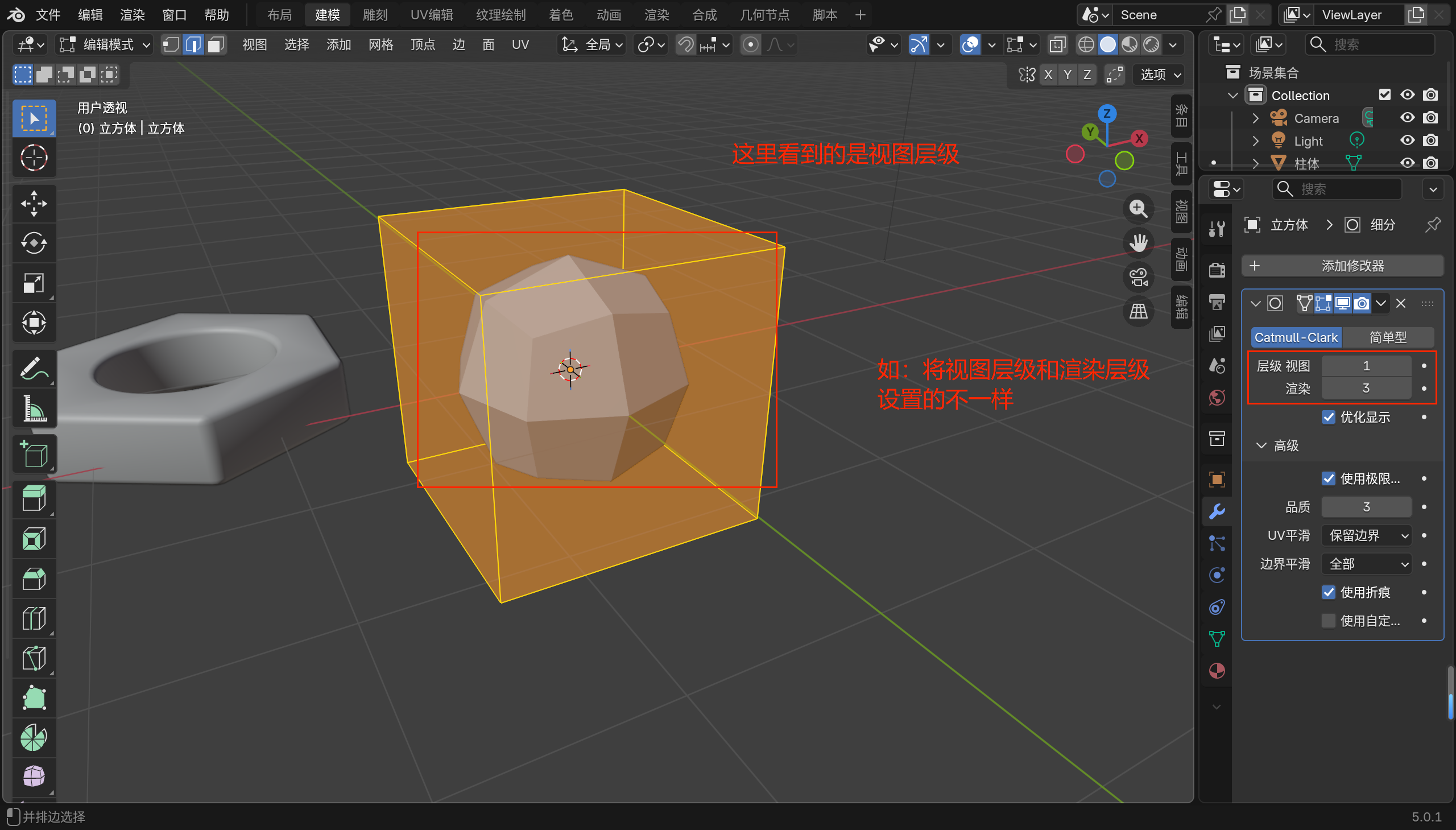The height and width of the screenshot is (830, 1456).
Task: Activate the Annotate pencil tool
Action: 34,369
